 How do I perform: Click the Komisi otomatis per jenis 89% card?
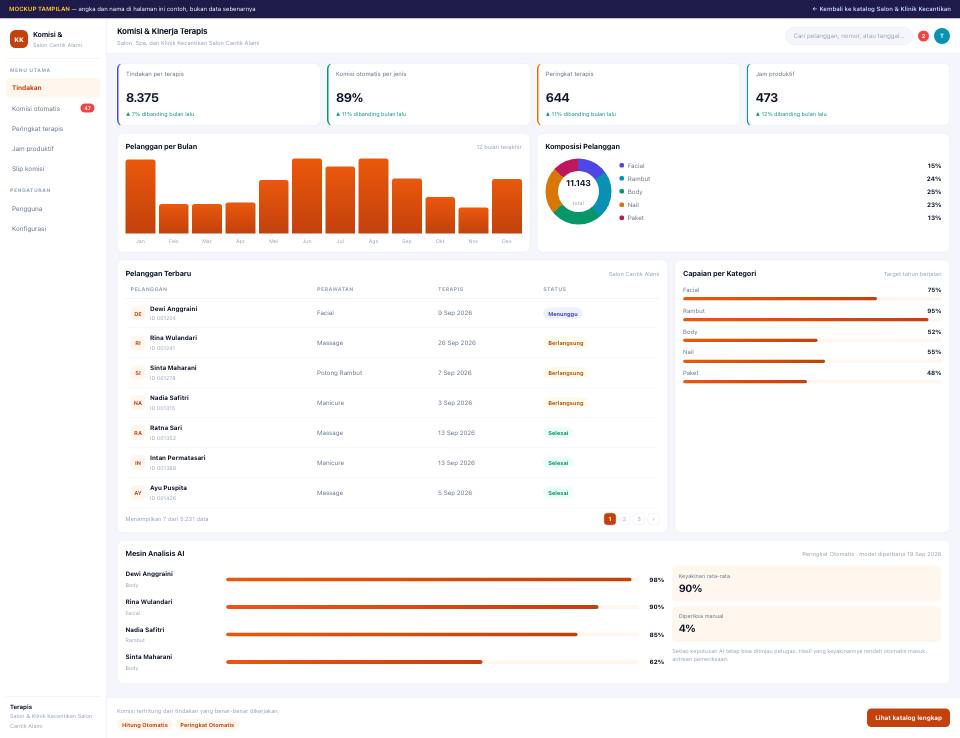point(429,94)
